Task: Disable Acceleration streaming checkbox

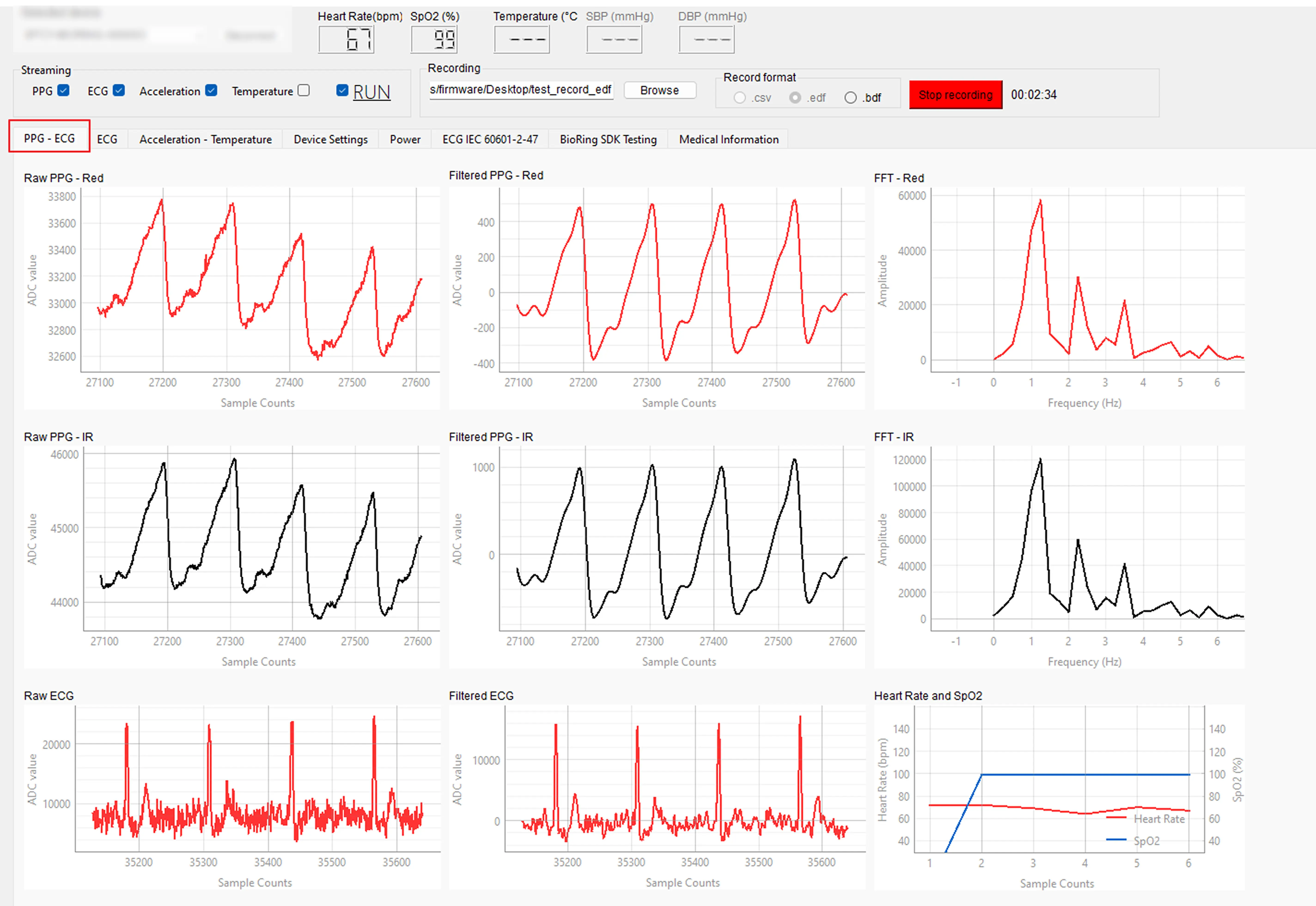Action: point(211,91)
